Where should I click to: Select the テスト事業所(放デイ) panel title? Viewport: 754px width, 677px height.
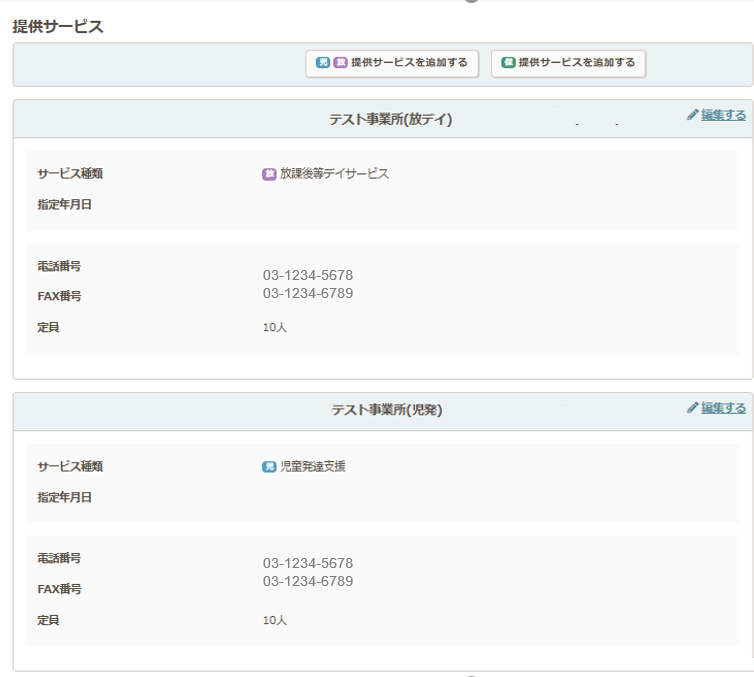point(391,119)
